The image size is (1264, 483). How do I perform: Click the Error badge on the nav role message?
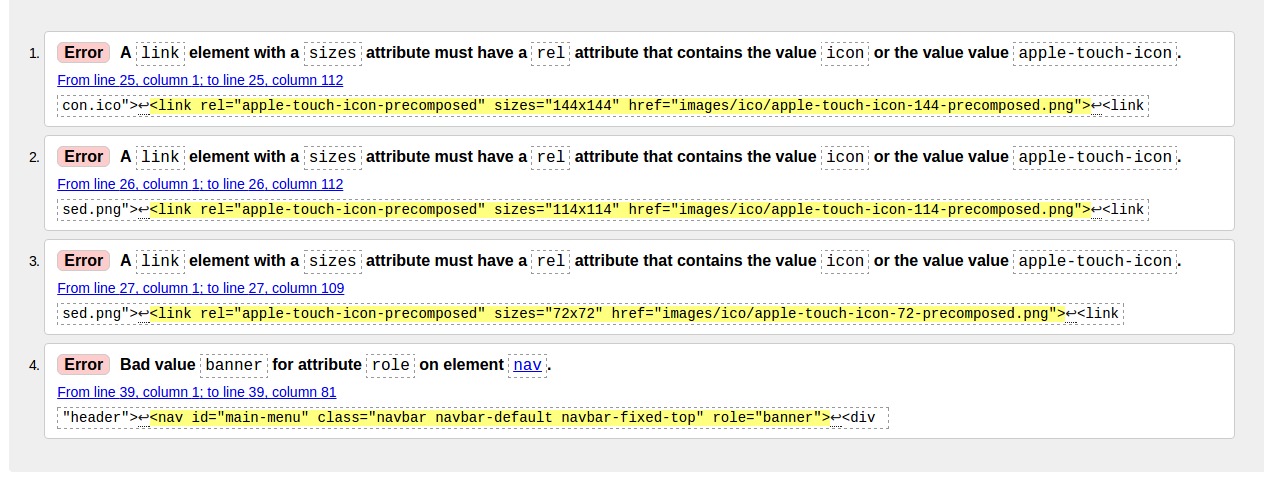click(83, 365)
